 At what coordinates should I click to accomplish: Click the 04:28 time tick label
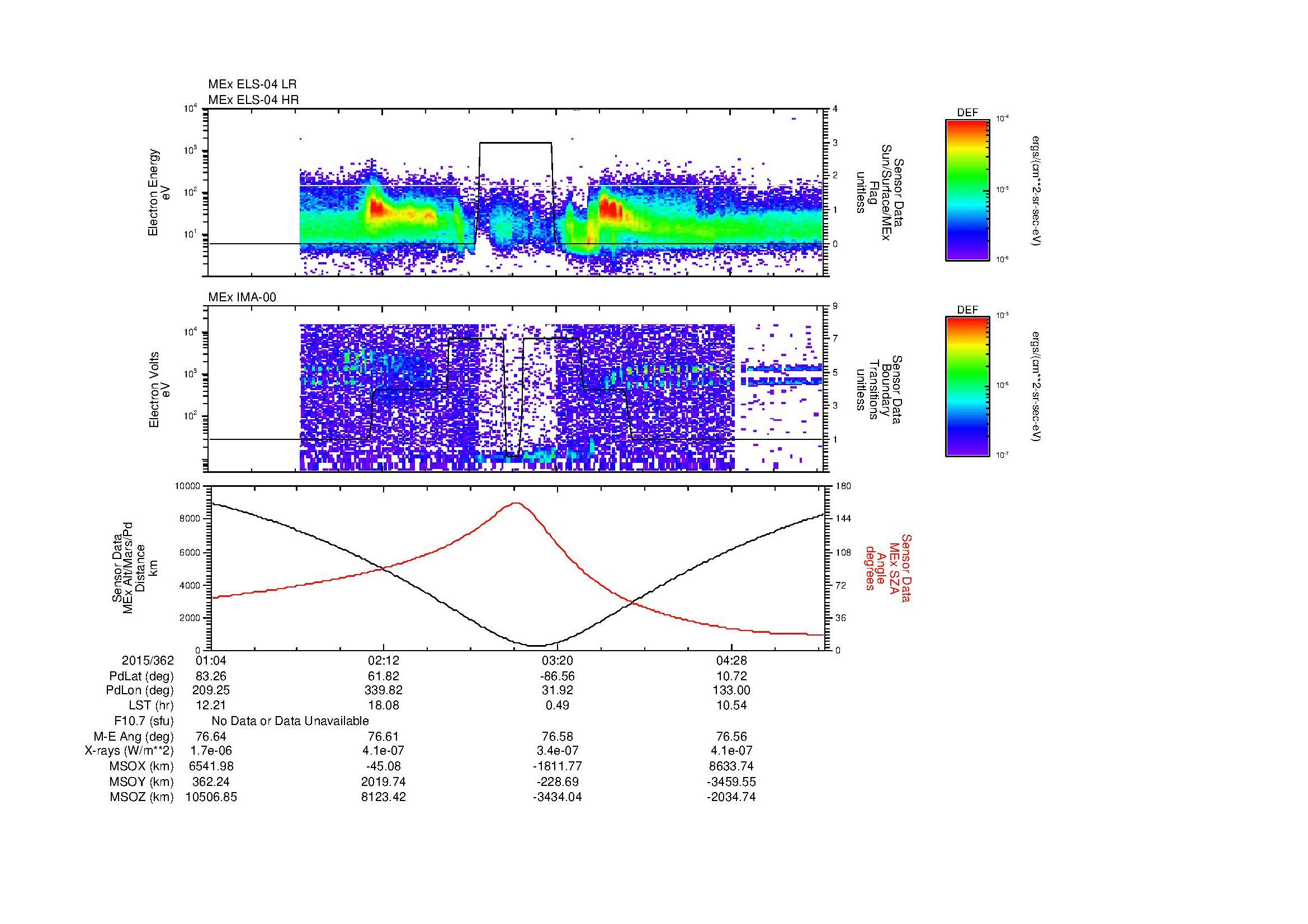pyautogui.click(x=731, y=660)
